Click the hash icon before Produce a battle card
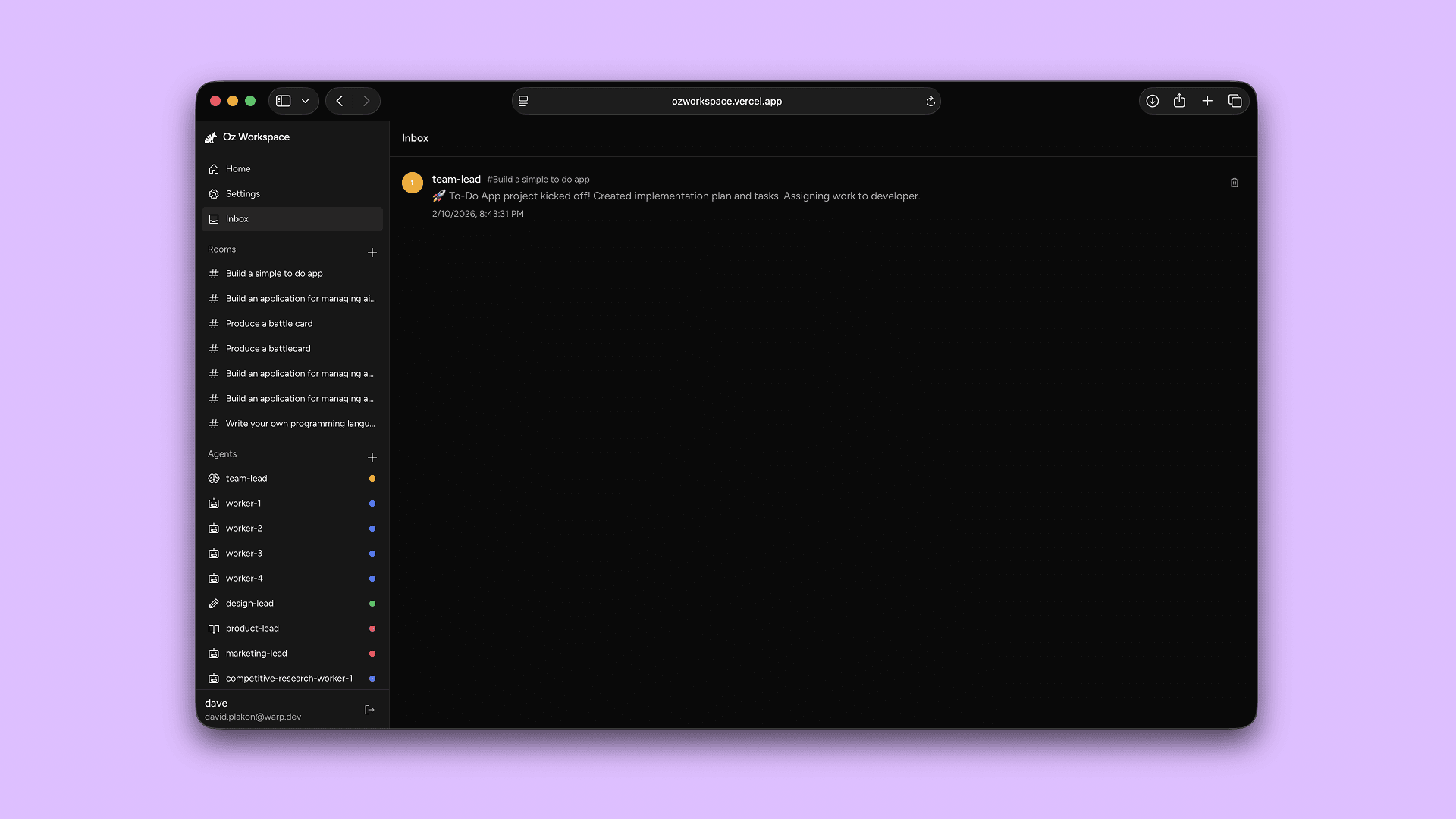 (x=213, y=324)
